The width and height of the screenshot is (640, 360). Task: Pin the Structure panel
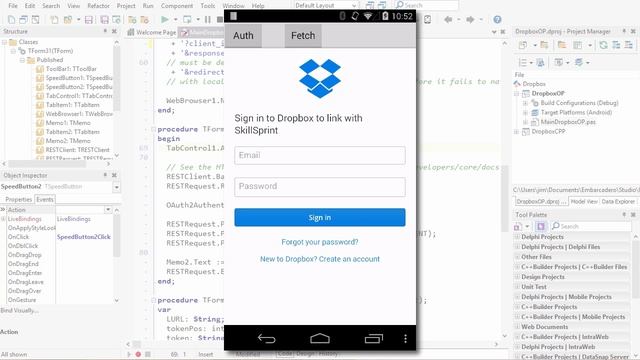[x=105, y=31]
